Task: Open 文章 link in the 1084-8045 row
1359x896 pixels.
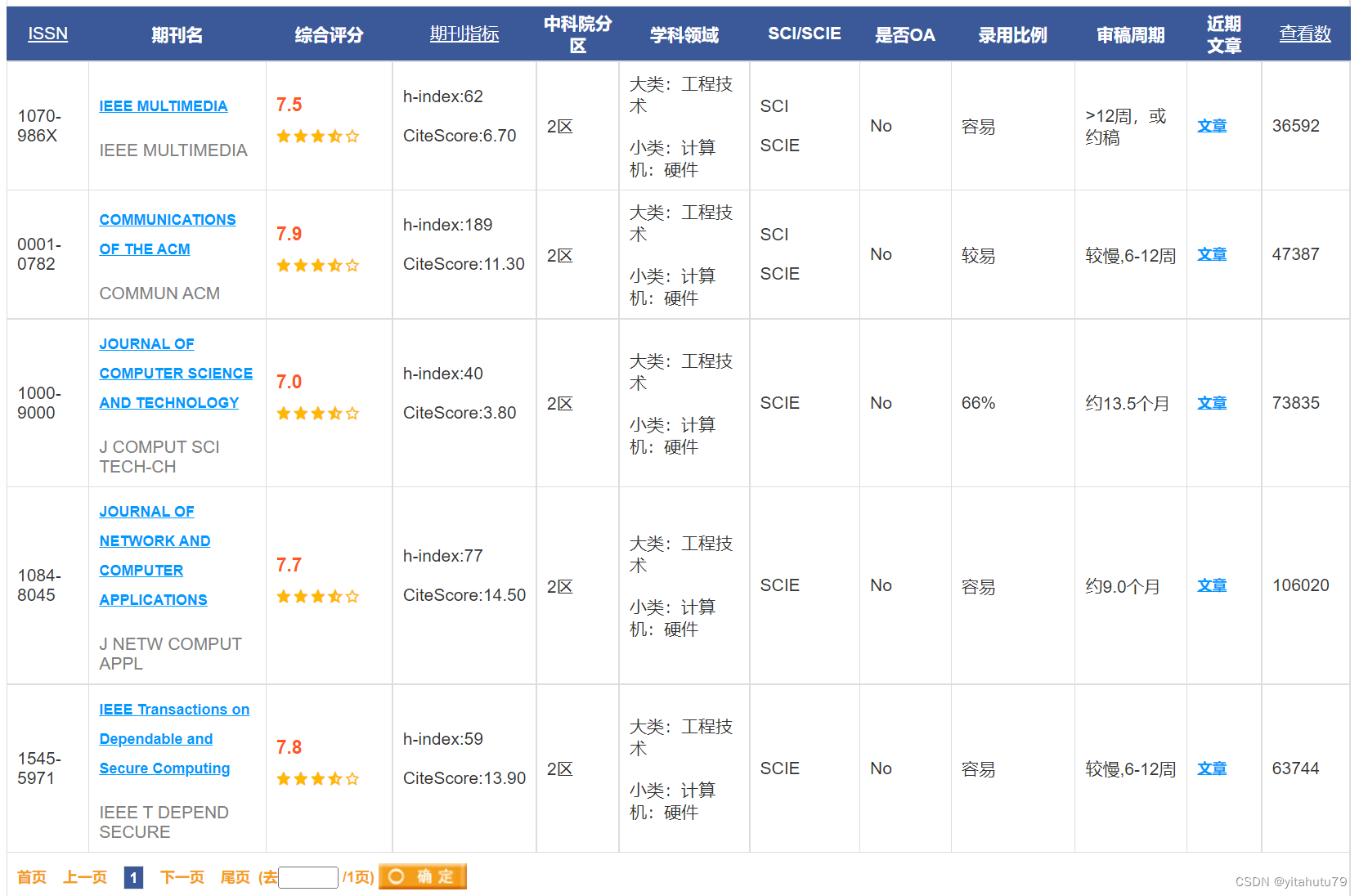Action: coord(1212,585)
